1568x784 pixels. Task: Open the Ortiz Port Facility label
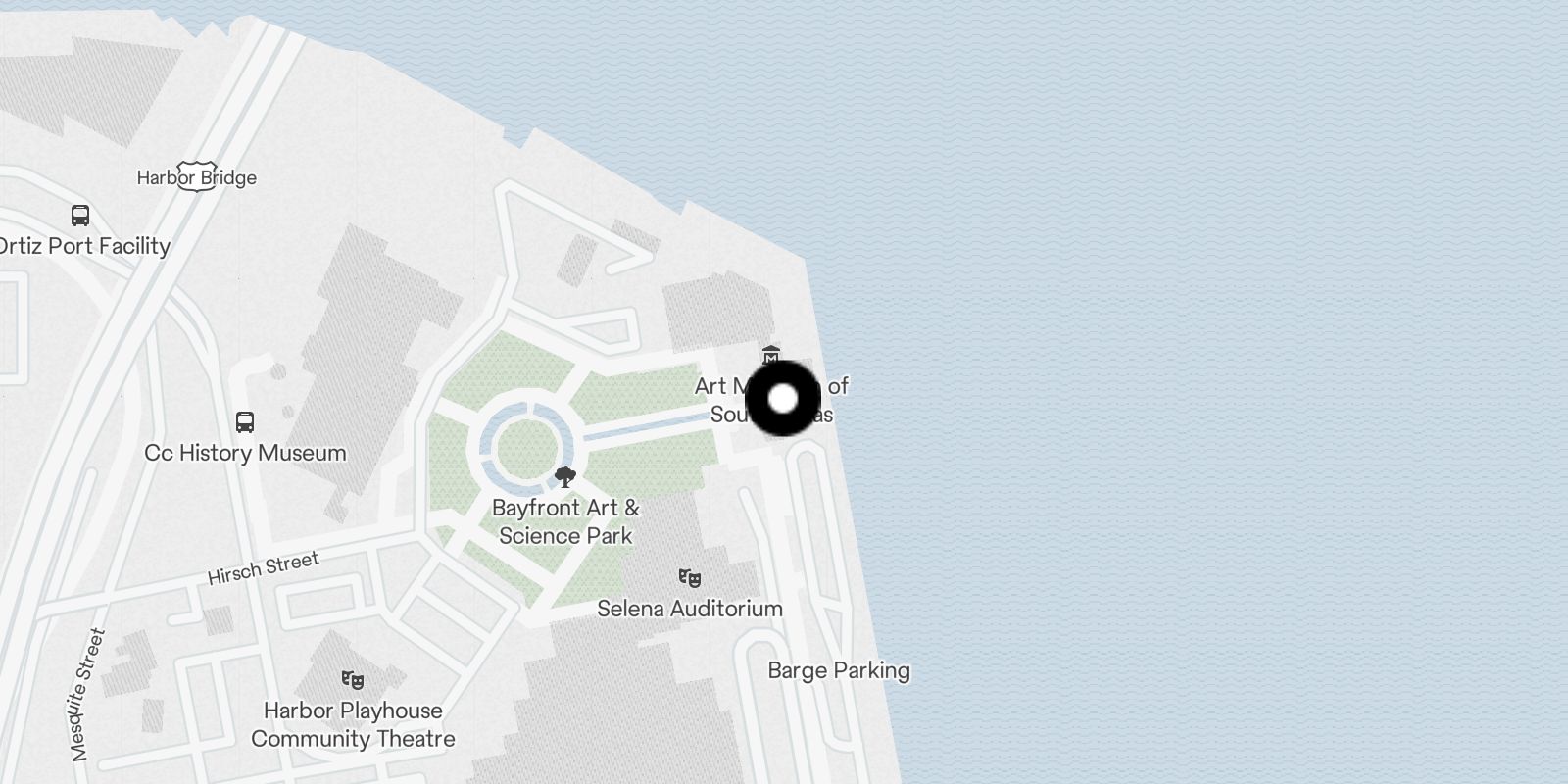[x=84, y=246]
